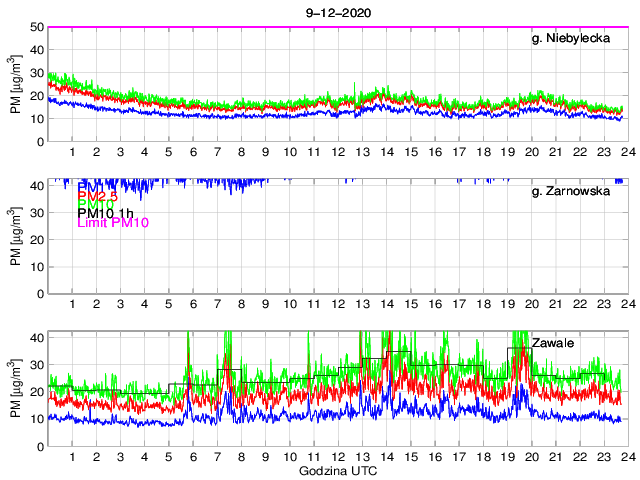The image size is (640, 480).
Task: Select the magenta Limit PM10 legend entry
Action: (113, 223)
